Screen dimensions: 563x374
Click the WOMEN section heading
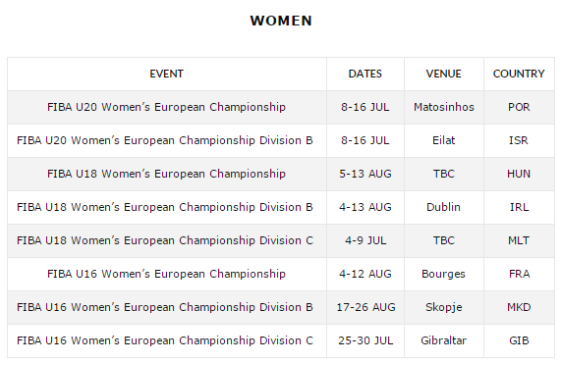pyautogui.click(x=281, y=21)
